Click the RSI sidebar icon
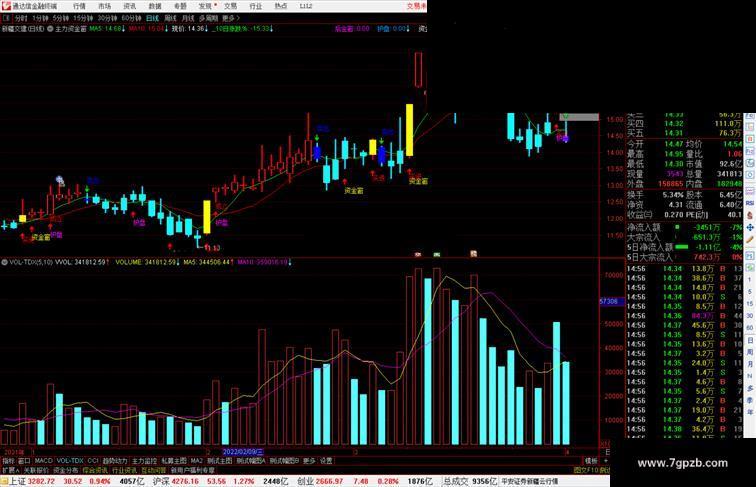Image resolution: width=756 pixels, height=487 pixels. (750, 204)
